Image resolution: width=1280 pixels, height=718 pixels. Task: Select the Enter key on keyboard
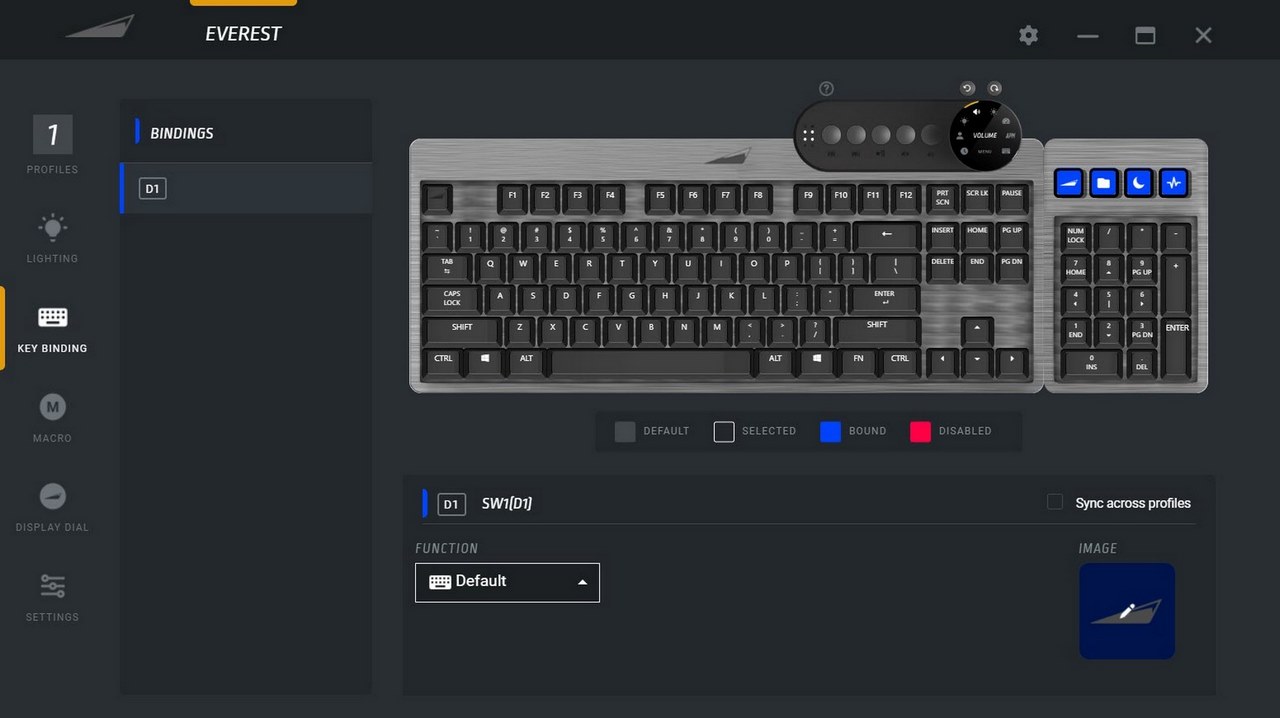884,298
